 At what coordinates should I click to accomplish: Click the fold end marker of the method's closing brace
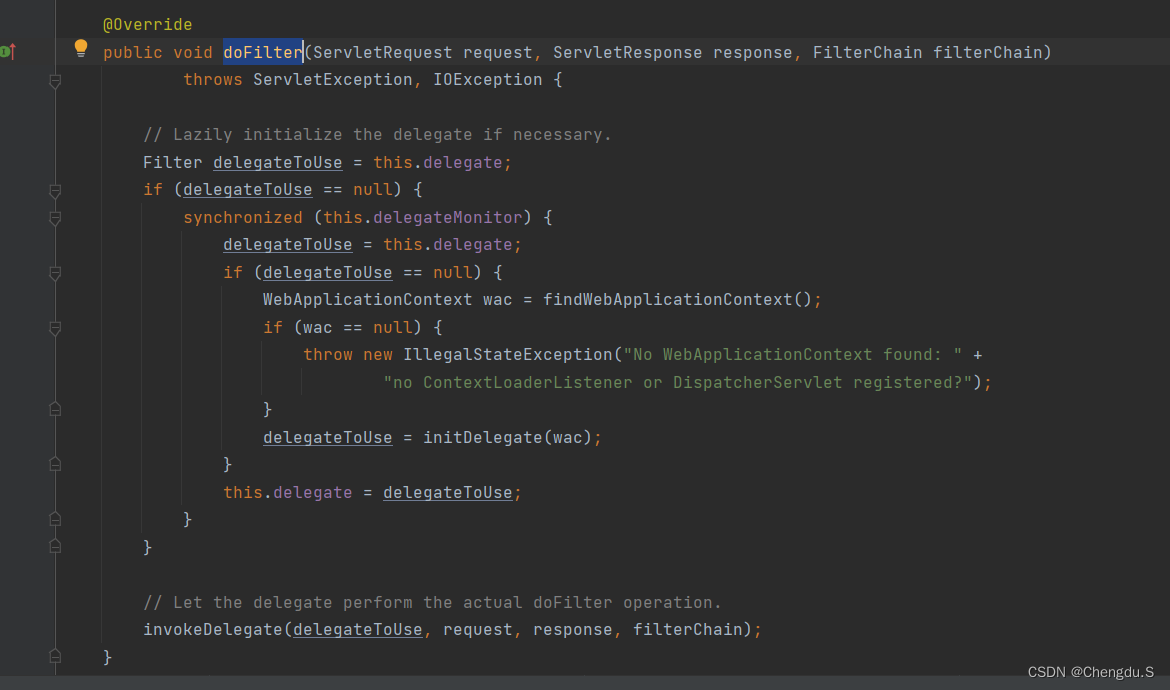[x=55, y=656]
